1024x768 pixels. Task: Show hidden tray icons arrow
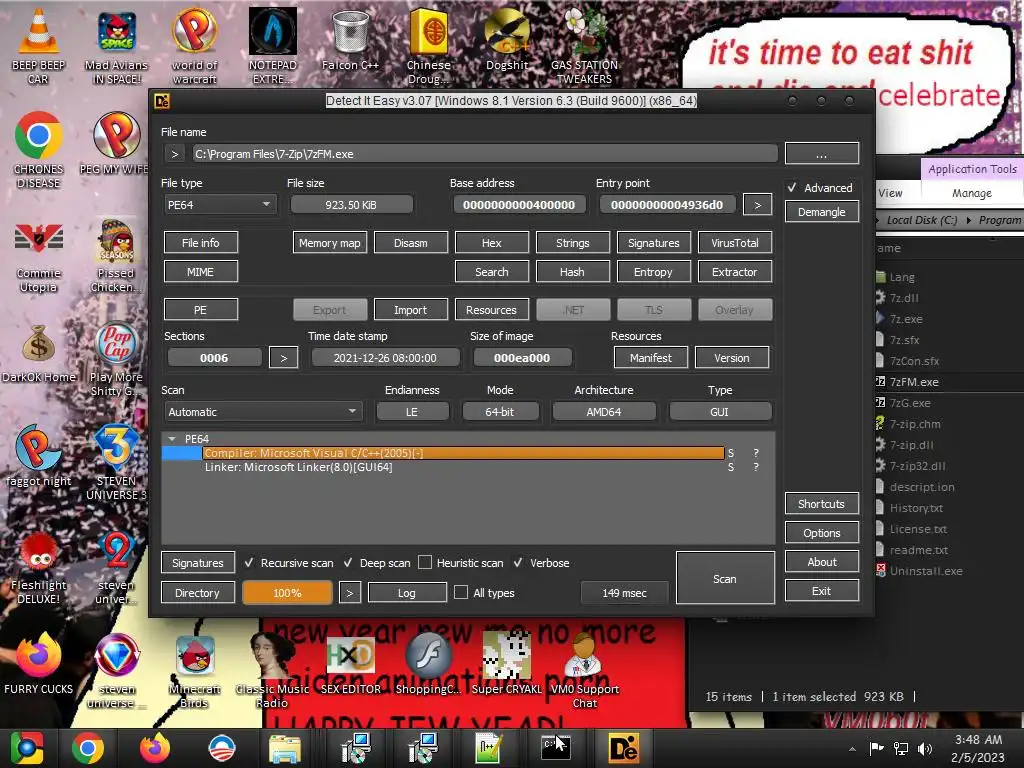click(852, 749)
